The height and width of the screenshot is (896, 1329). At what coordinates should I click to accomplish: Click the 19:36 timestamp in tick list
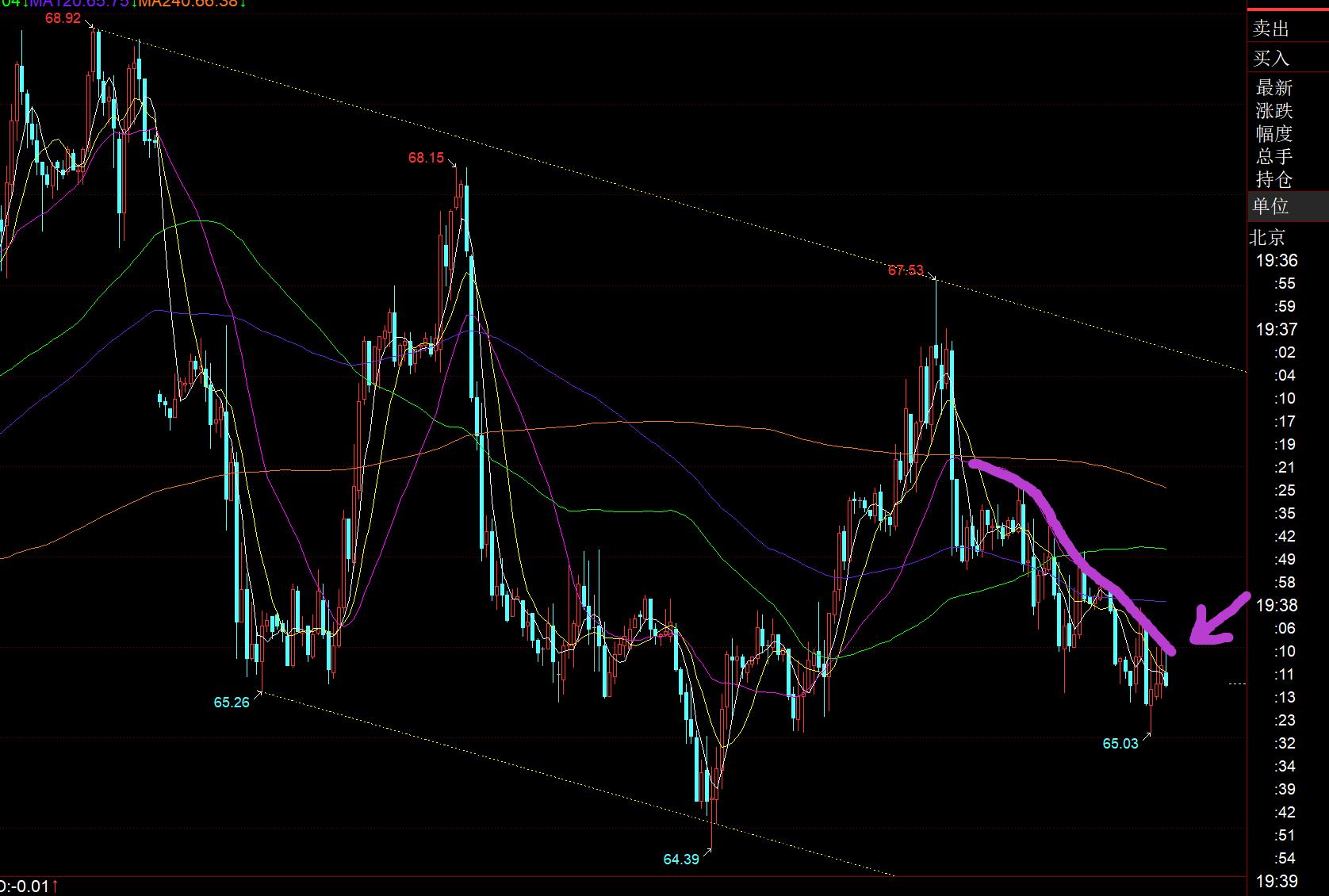click(x=1276, y=260)
